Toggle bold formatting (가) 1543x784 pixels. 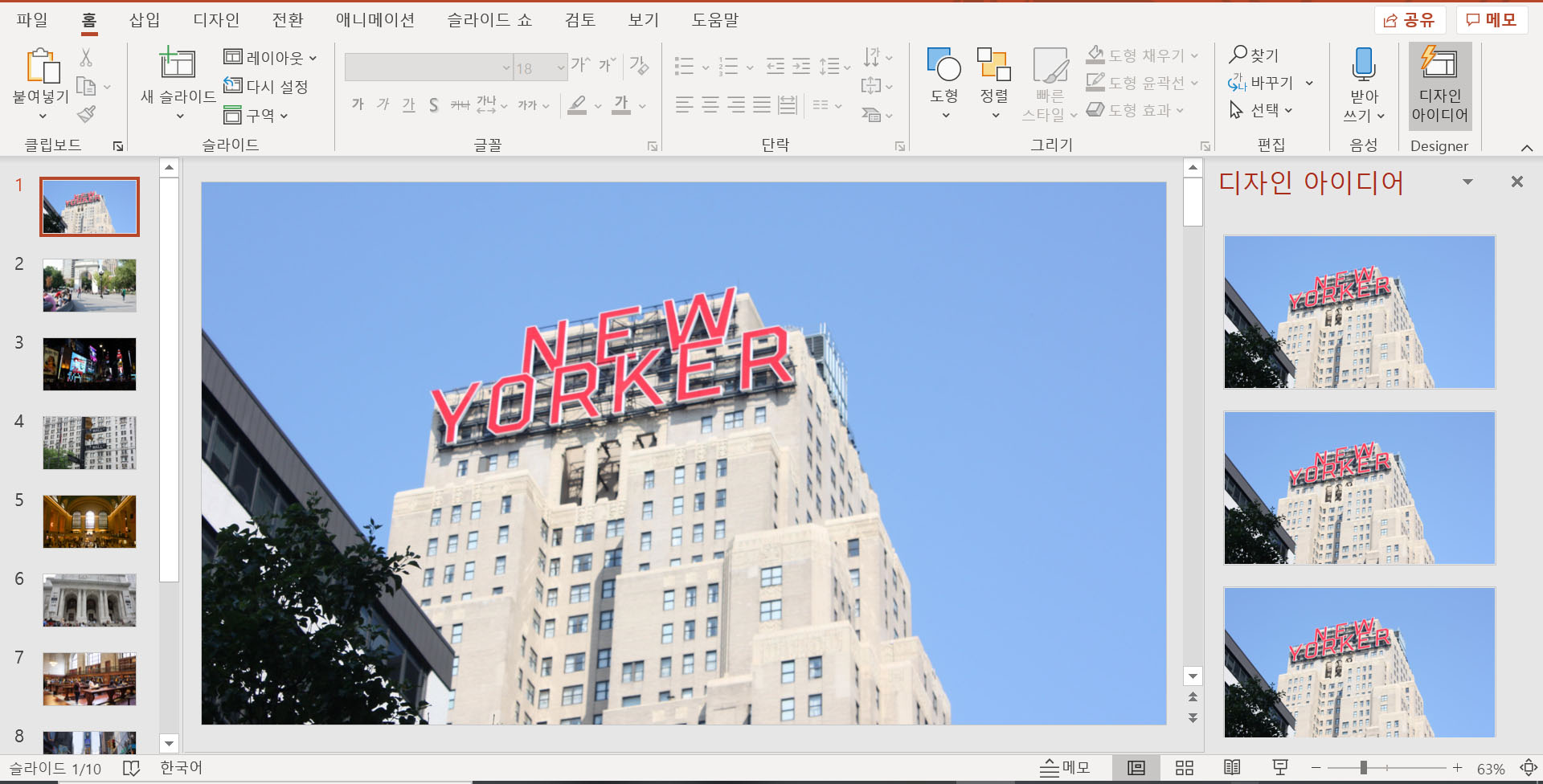coord(358,104)
